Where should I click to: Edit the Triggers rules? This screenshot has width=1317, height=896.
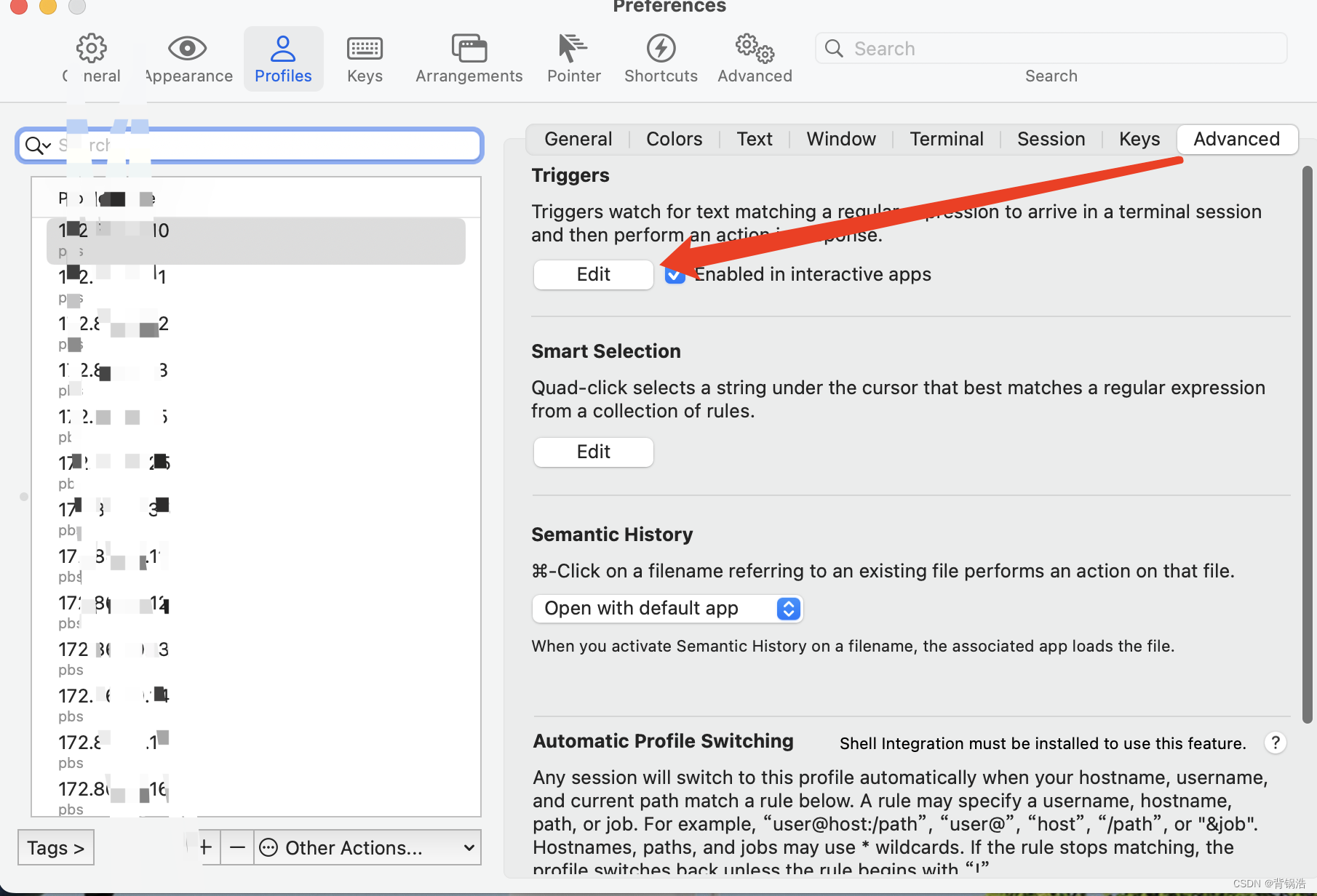pos(594,274)
